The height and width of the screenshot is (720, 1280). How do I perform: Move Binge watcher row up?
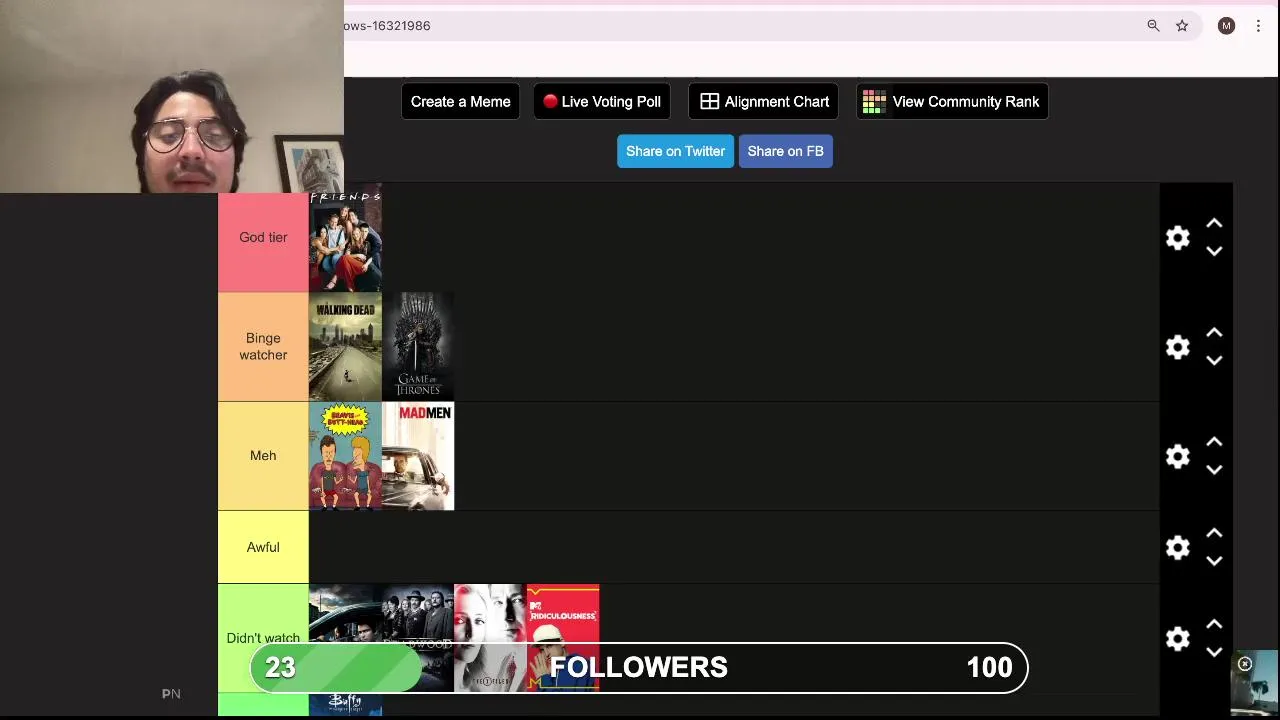click(1214, 333)
